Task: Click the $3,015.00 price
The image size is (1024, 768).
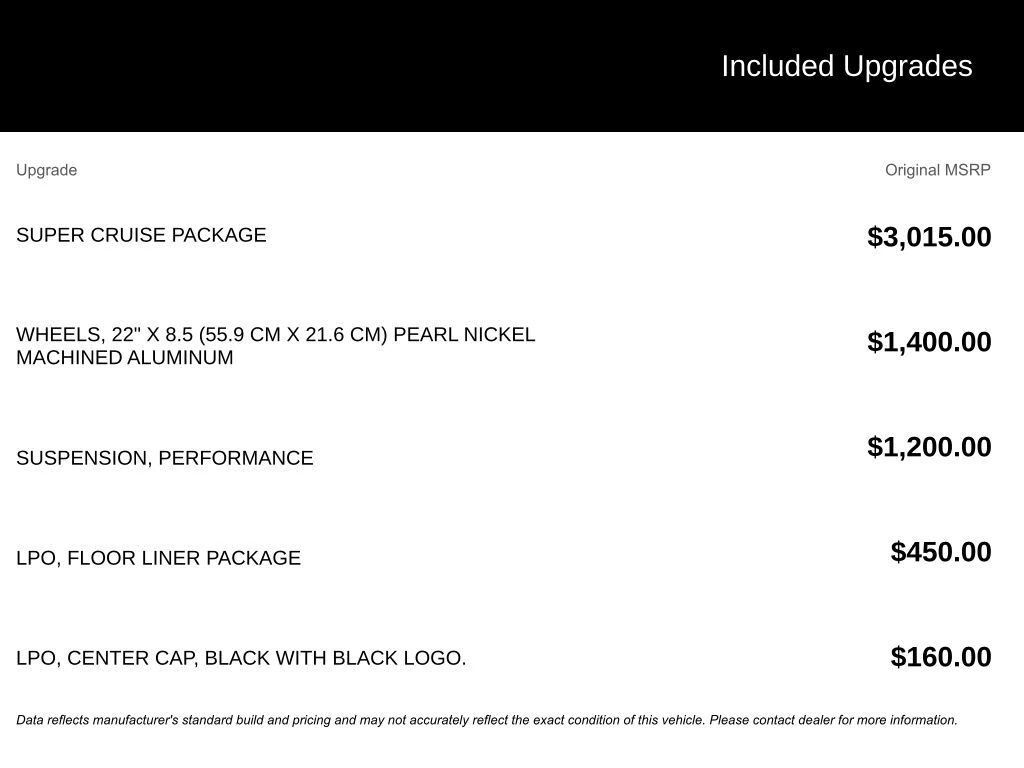Action: pos(929,237)
